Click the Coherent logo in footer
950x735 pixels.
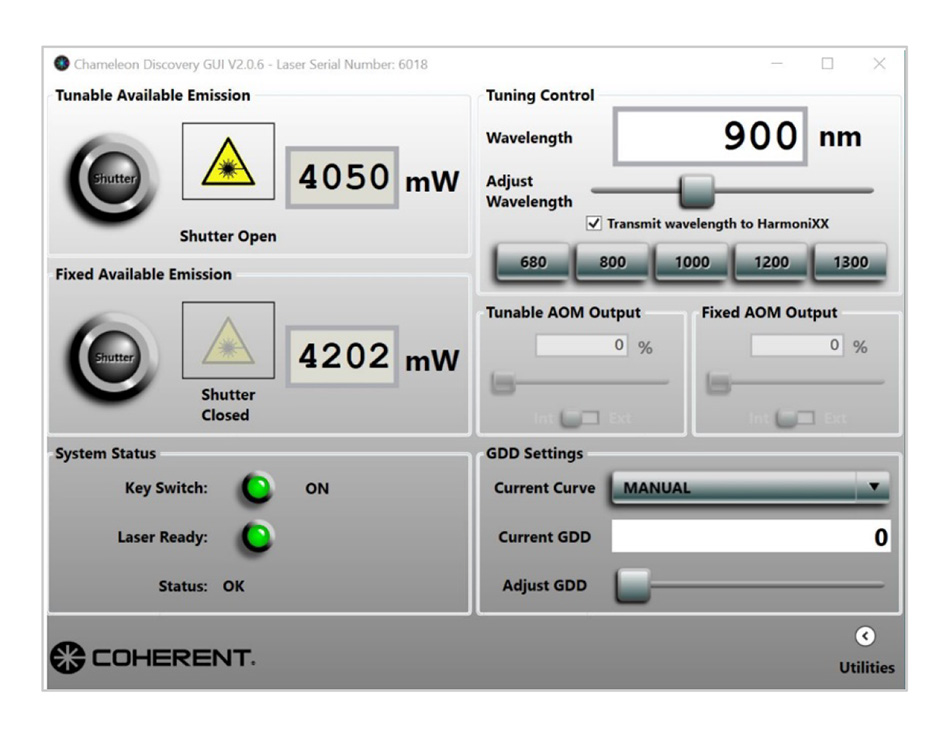153,658
